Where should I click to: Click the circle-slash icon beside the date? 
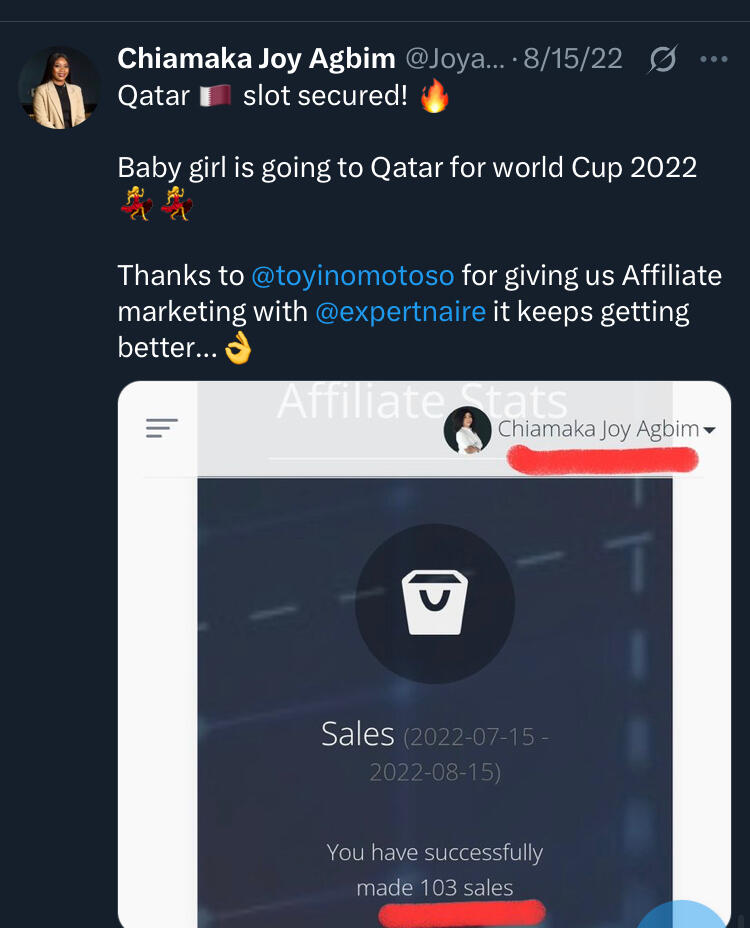point(662,60)
